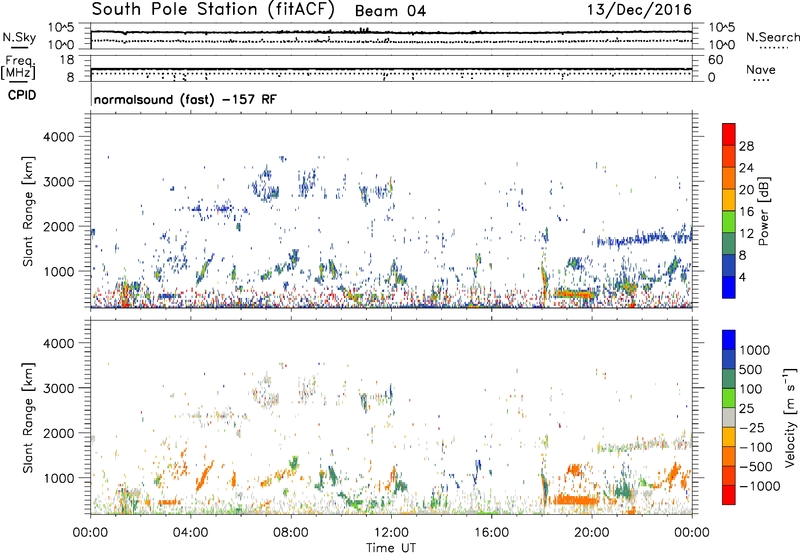
Task: Click the '4000' tick on power panel
Action: click(58, 137)
